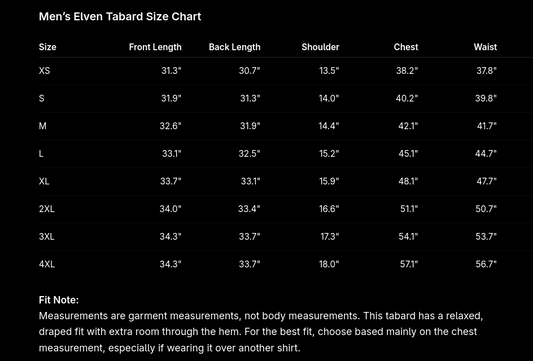This screenshot has width=533, height=361.
Task: Select the Shoulder column header
Action: [320, 47]
